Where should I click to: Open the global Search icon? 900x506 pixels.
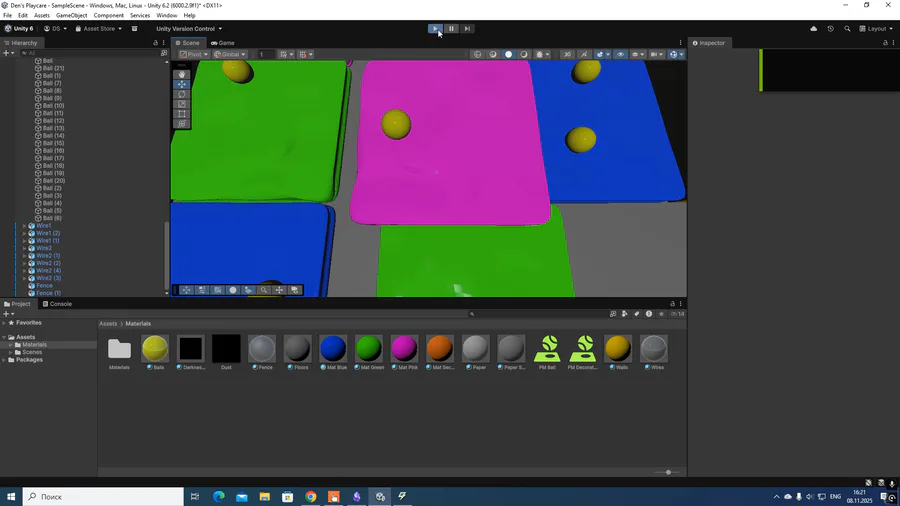coord(847,29)
